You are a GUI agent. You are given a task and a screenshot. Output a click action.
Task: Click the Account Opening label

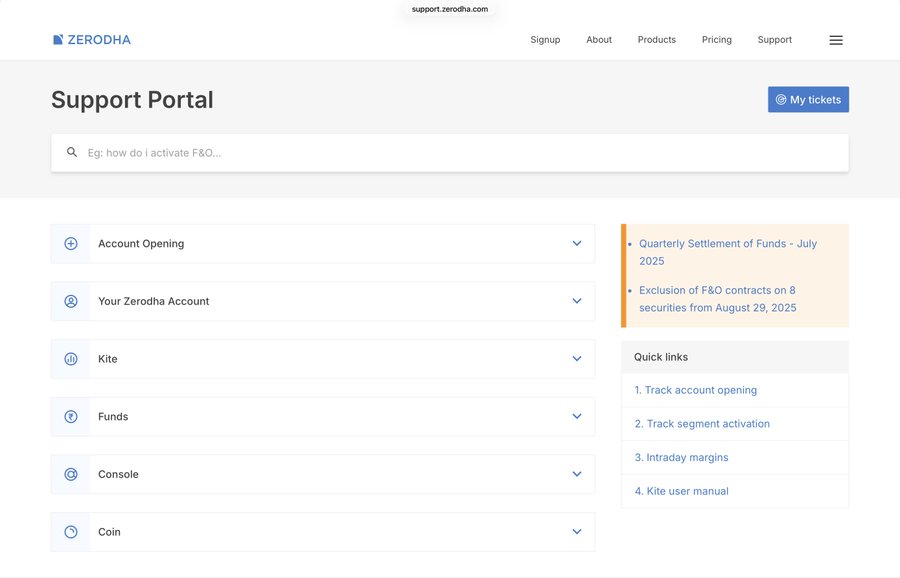pyautogui.click(x=141, y=243)
